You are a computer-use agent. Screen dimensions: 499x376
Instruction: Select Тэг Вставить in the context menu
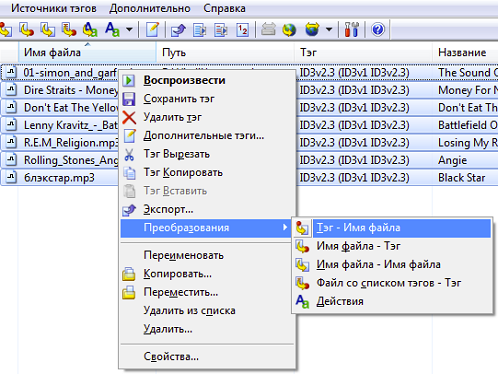207,191
